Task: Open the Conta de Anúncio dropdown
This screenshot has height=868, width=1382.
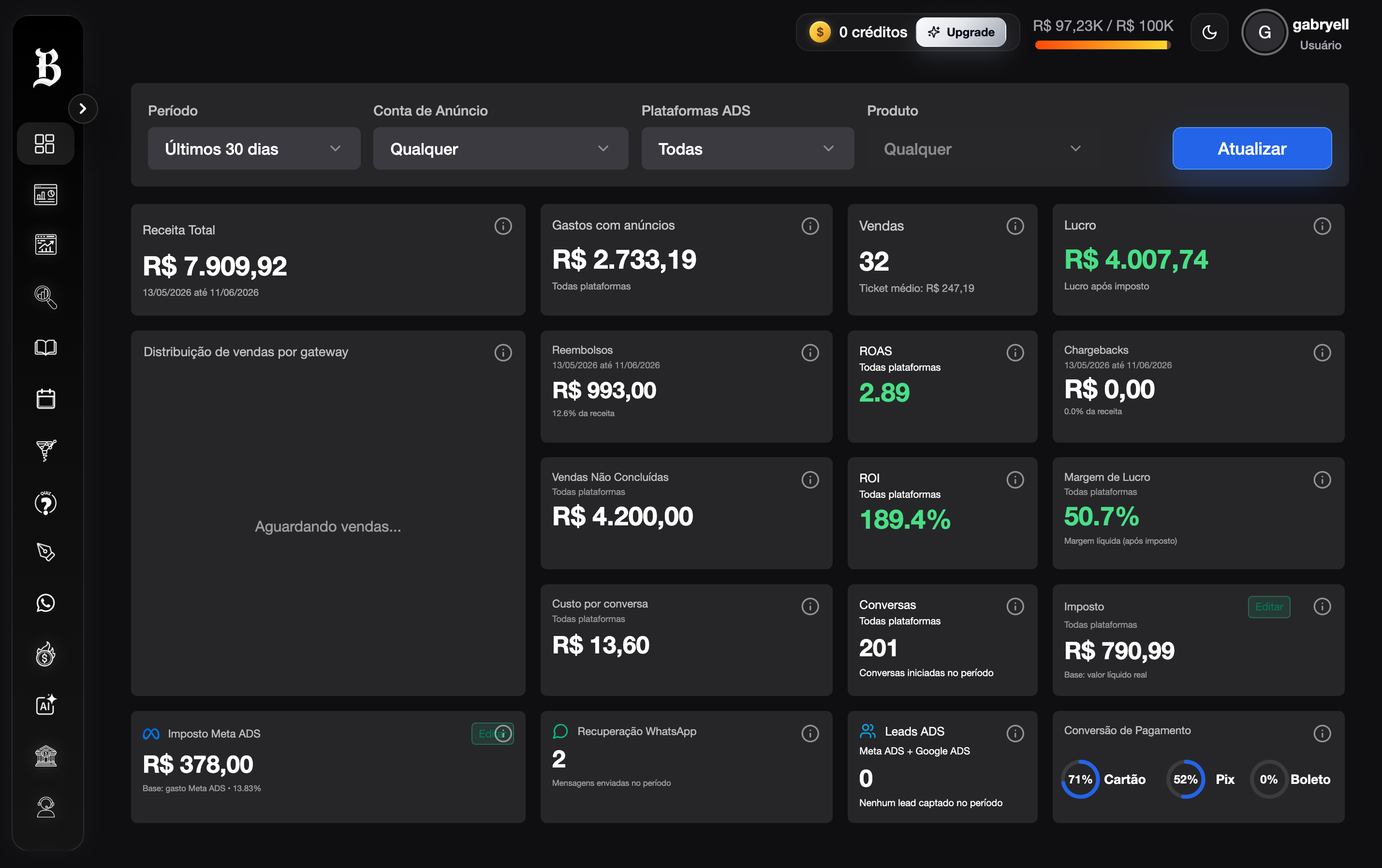Action: click(x=500, y=148)
